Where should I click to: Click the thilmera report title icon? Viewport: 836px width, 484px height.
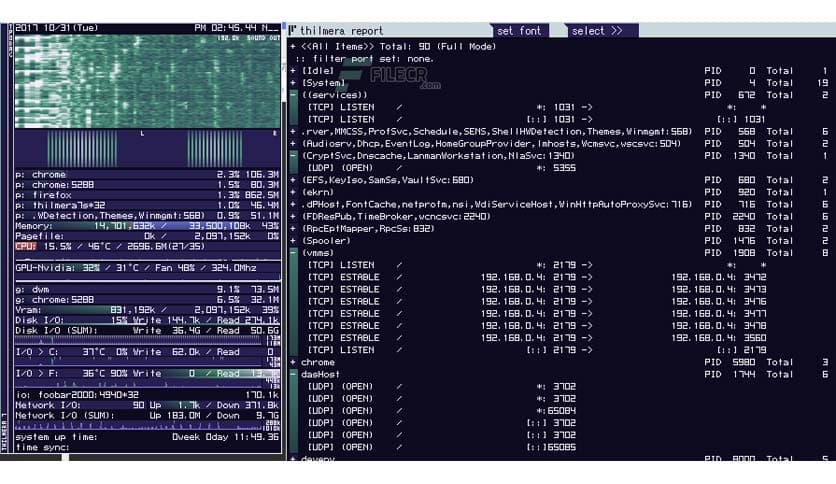291,31
